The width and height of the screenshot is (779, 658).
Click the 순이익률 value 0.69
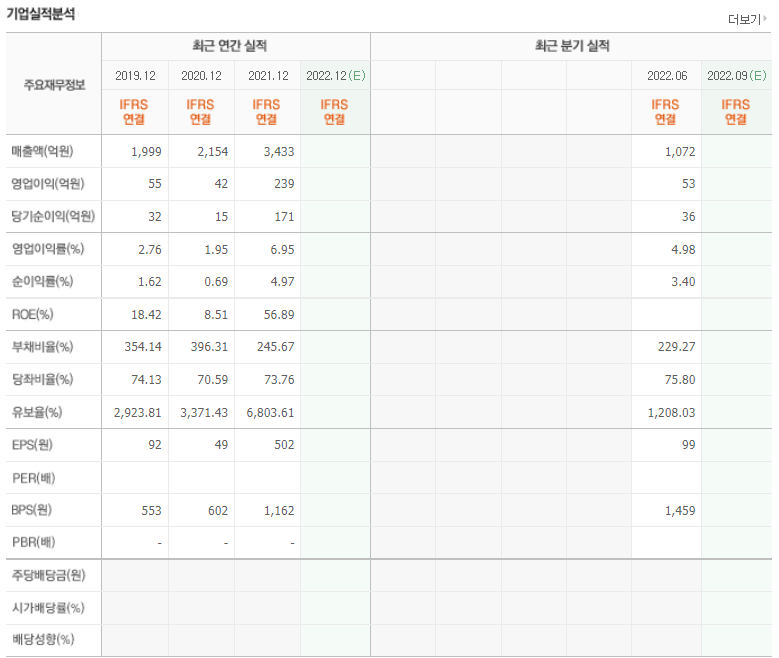click(x=216, y=282)
